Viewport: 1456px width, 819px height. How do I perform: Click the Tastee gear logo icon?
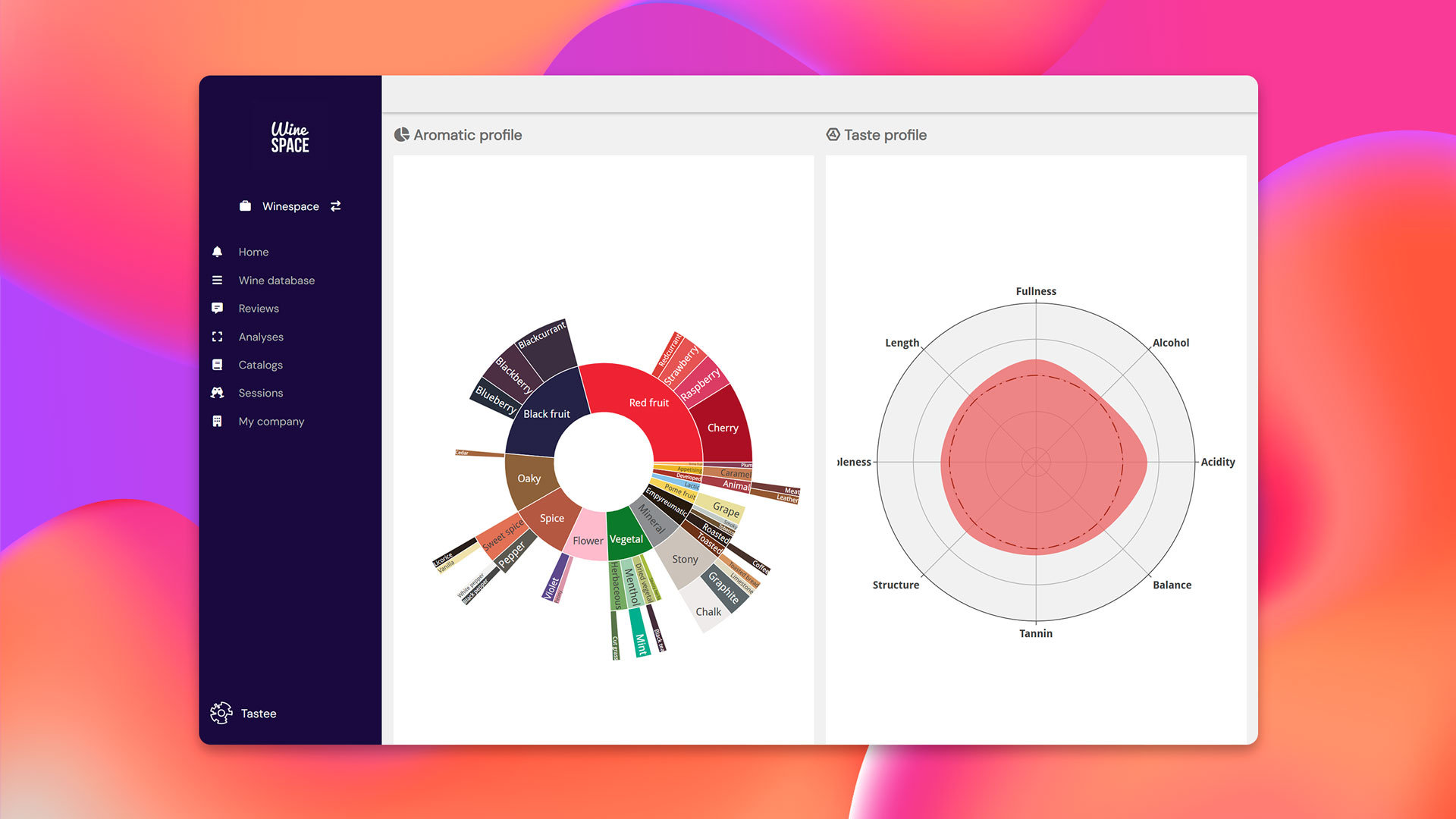click(x=221, y=713)
